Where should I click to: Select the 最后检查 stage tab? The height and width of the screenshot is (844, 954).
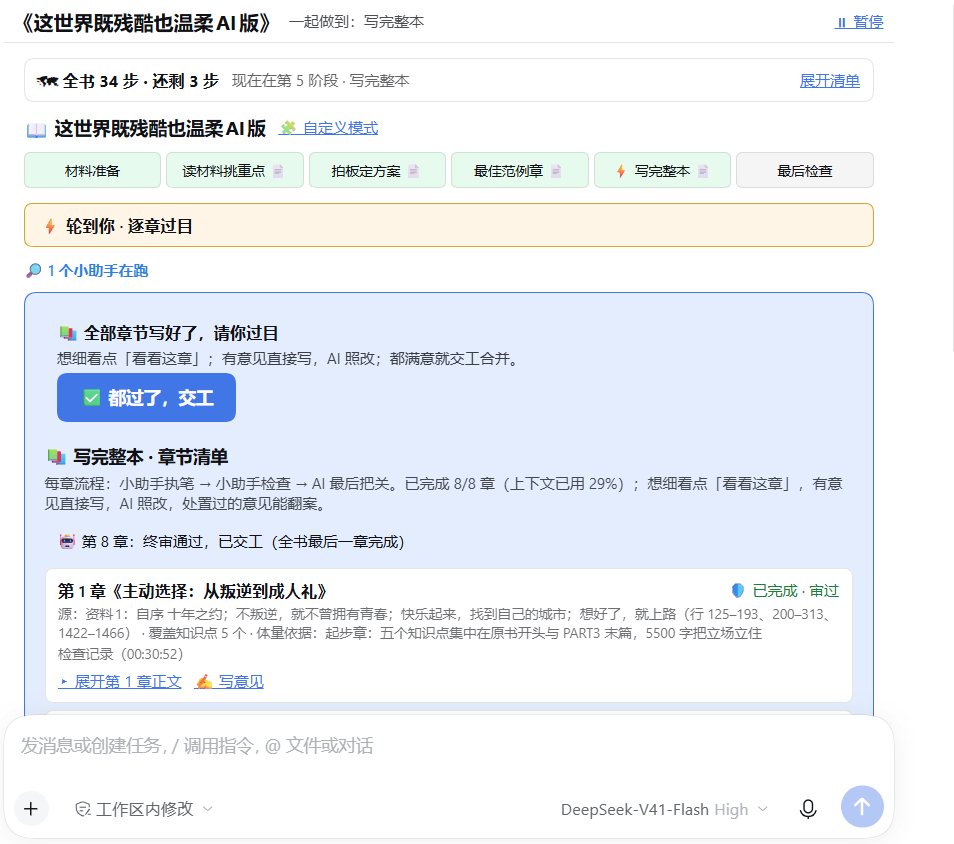click(x=805, y=170)
